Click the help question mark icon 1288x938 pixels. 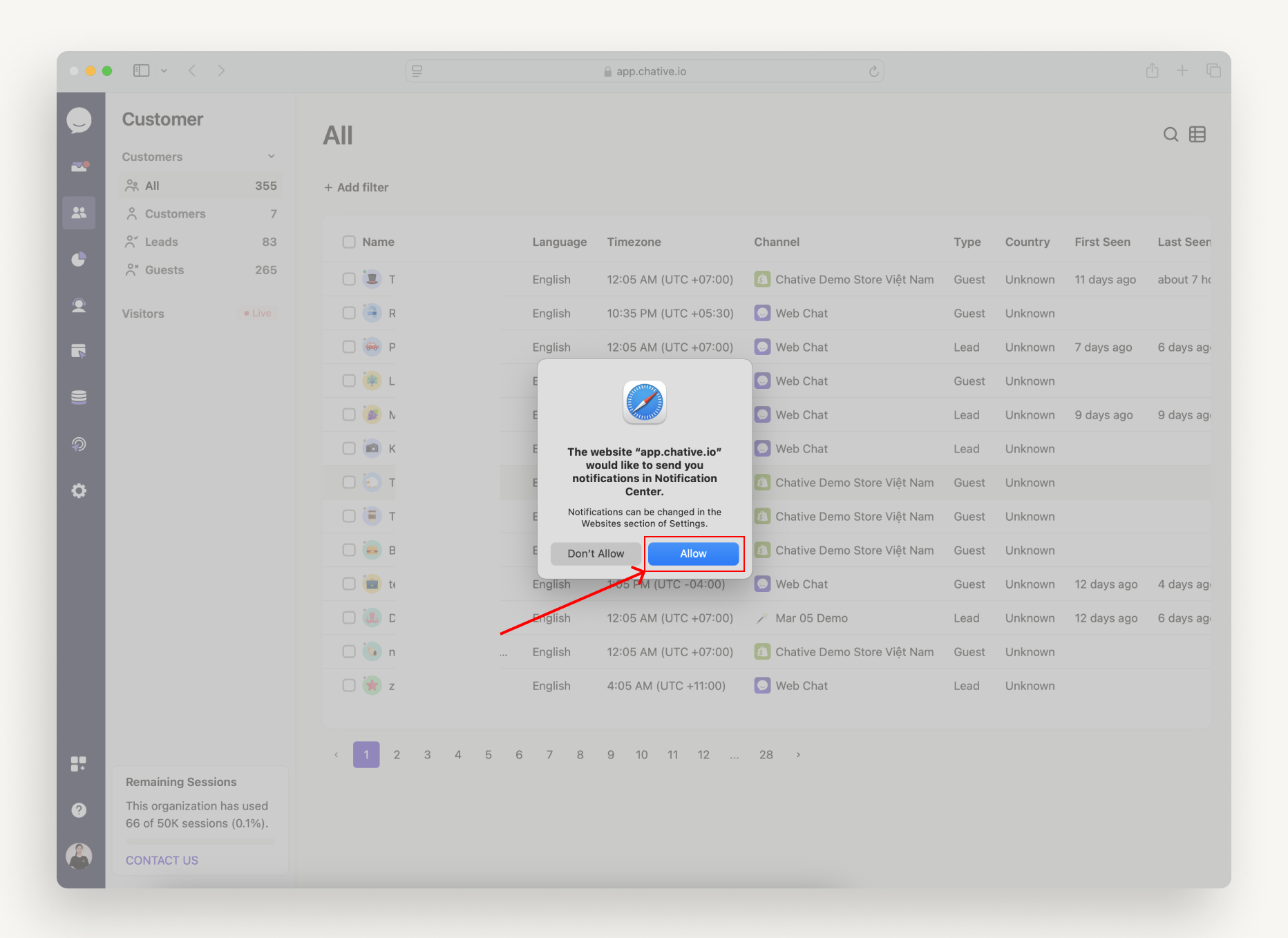pos(79,810)
